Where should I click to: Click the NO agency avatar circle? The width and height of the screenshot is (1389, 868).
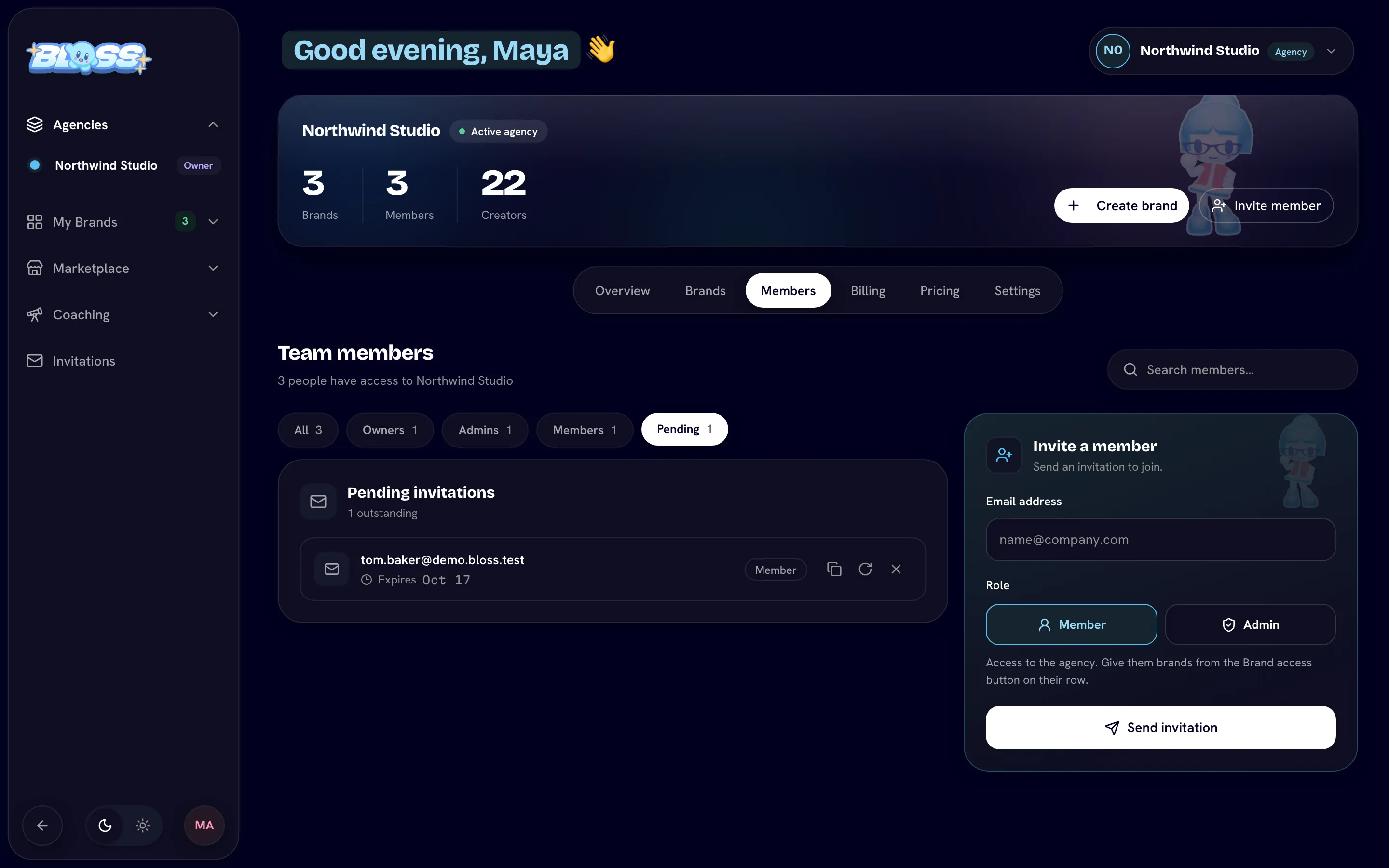[x=1113, y=51]
